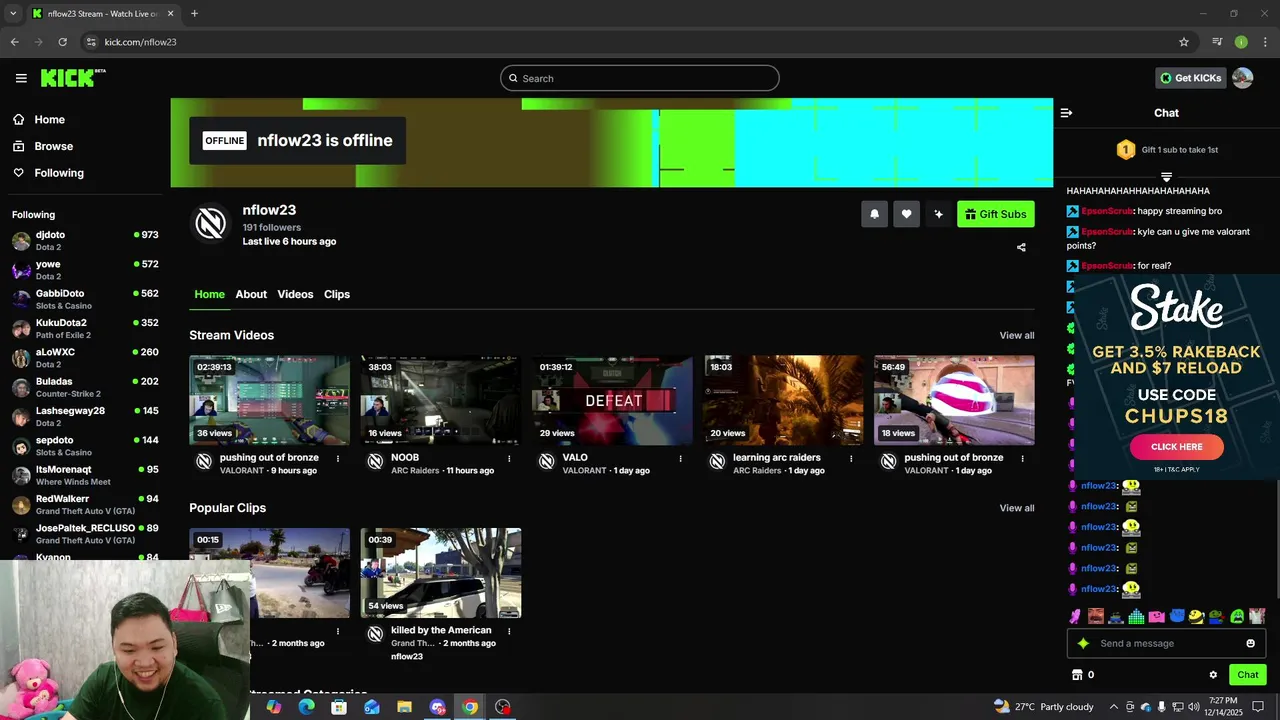Image resolution: width=1280 pixels, height=720 pixels.
Task: Open the emoji picker in message box
Action: (x=1250, y=643)
